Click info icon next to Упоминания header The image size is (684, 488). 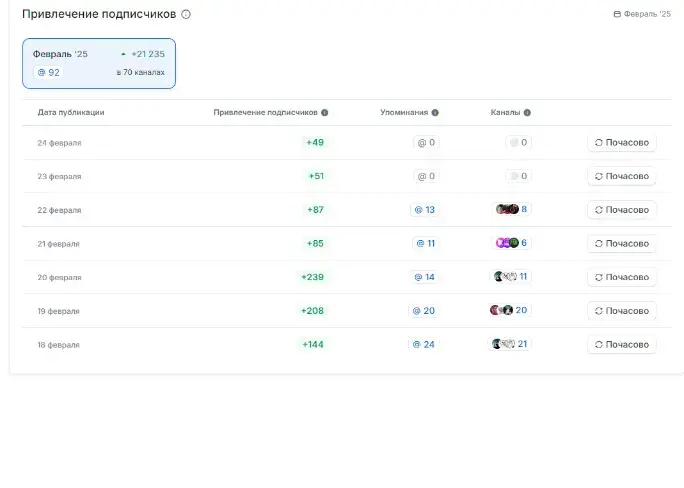(435, 113)
